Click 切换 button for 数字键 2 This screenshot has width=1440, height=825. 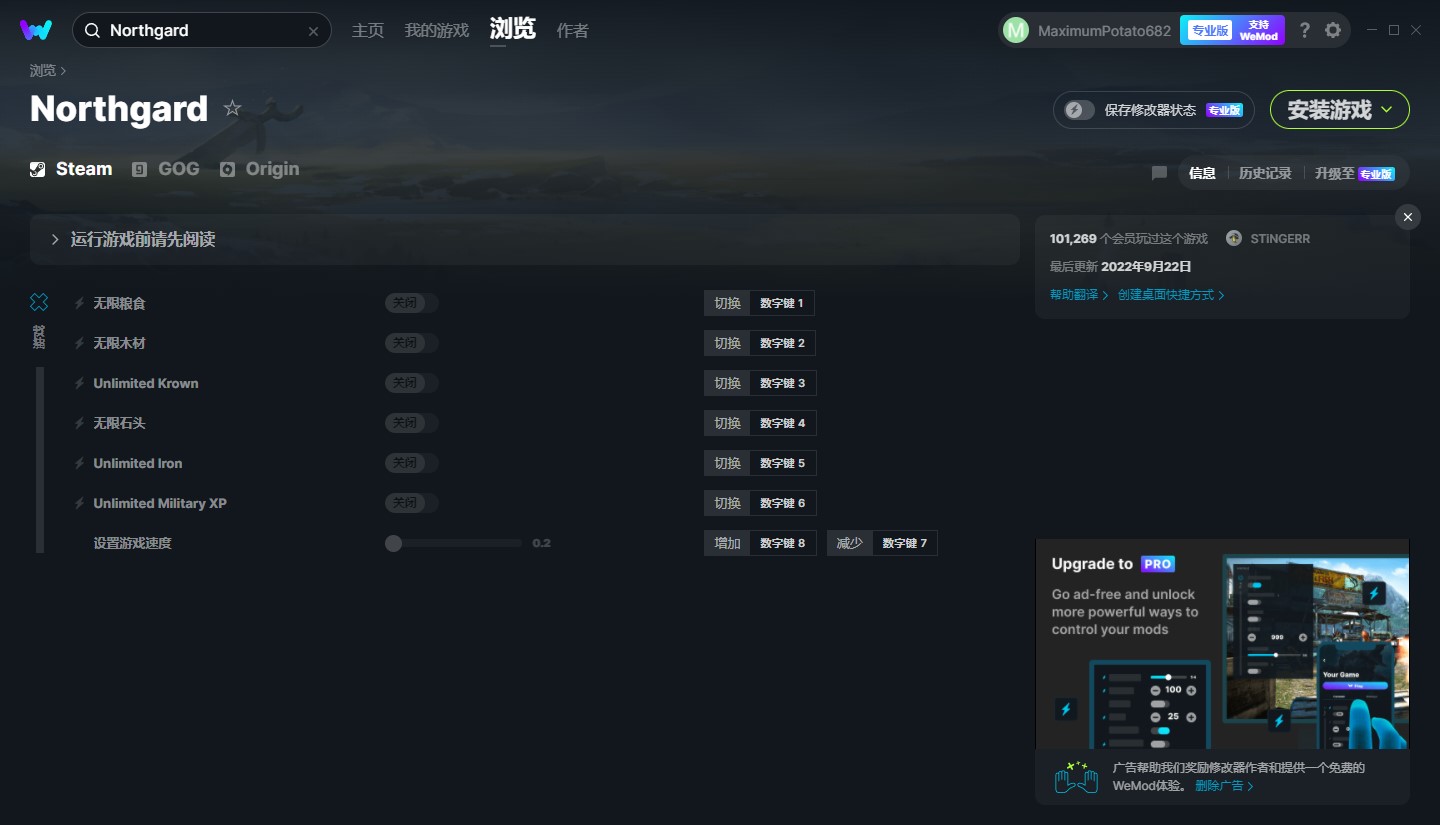(727, 343)
